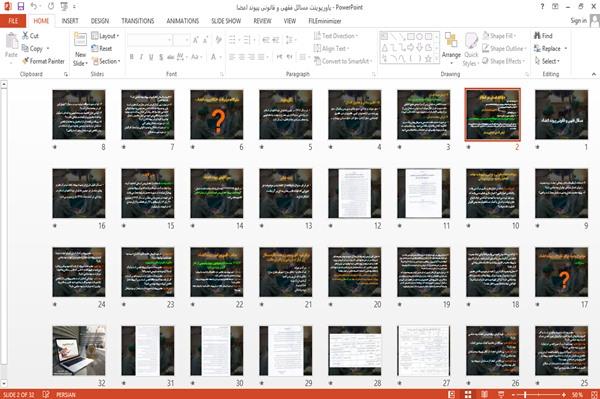Viewport: 600px width, 399px height.
Task: Align text center in Paragraph group
Action: pos(241,57)
